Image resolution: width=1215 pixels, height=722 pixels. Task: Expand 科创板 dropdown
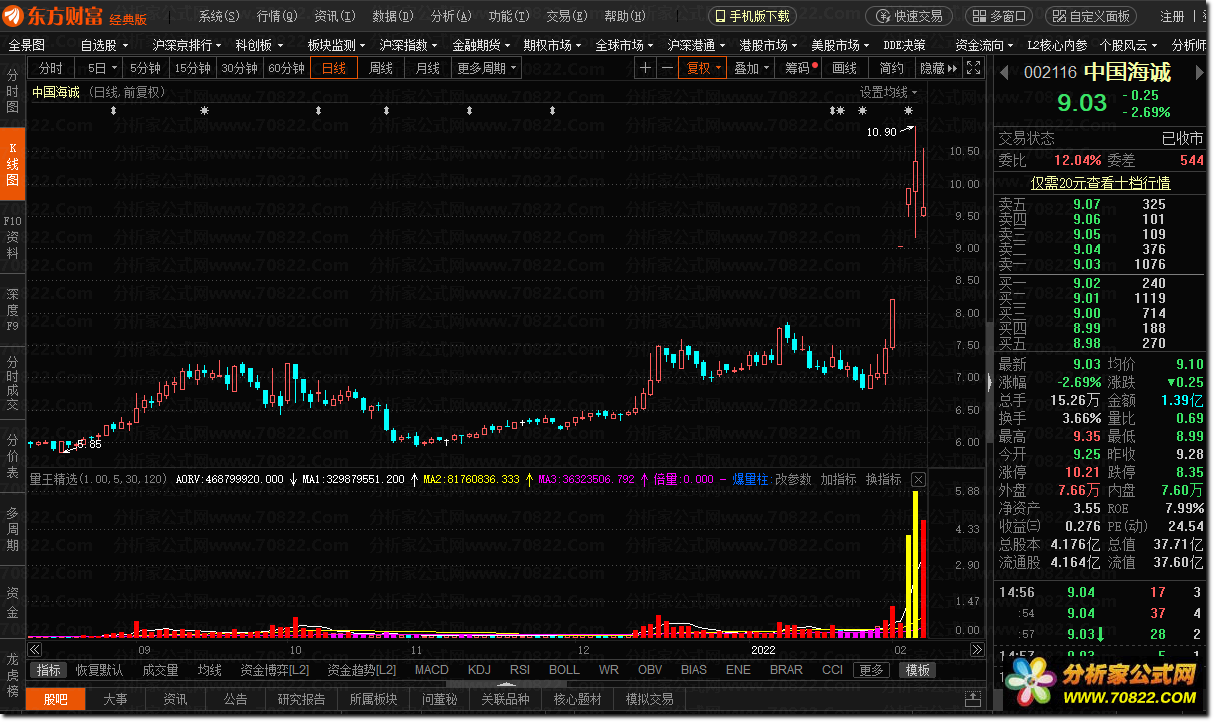coord(259,45)
